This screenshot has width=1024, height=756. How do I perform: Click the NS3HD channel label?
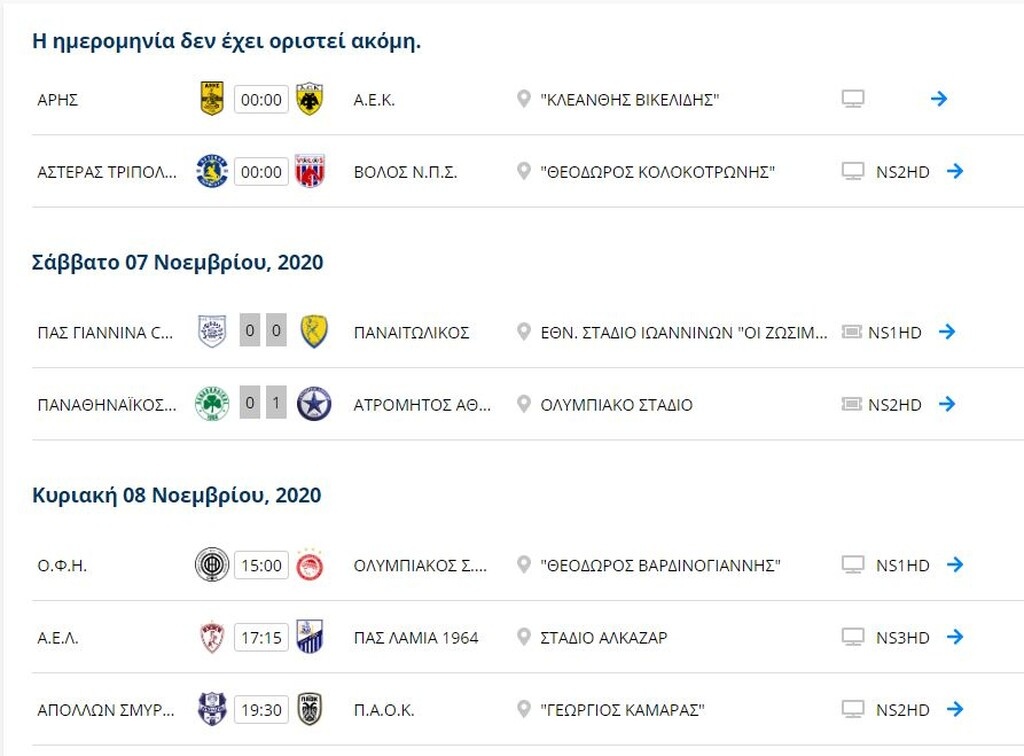(x=903, y=636)
